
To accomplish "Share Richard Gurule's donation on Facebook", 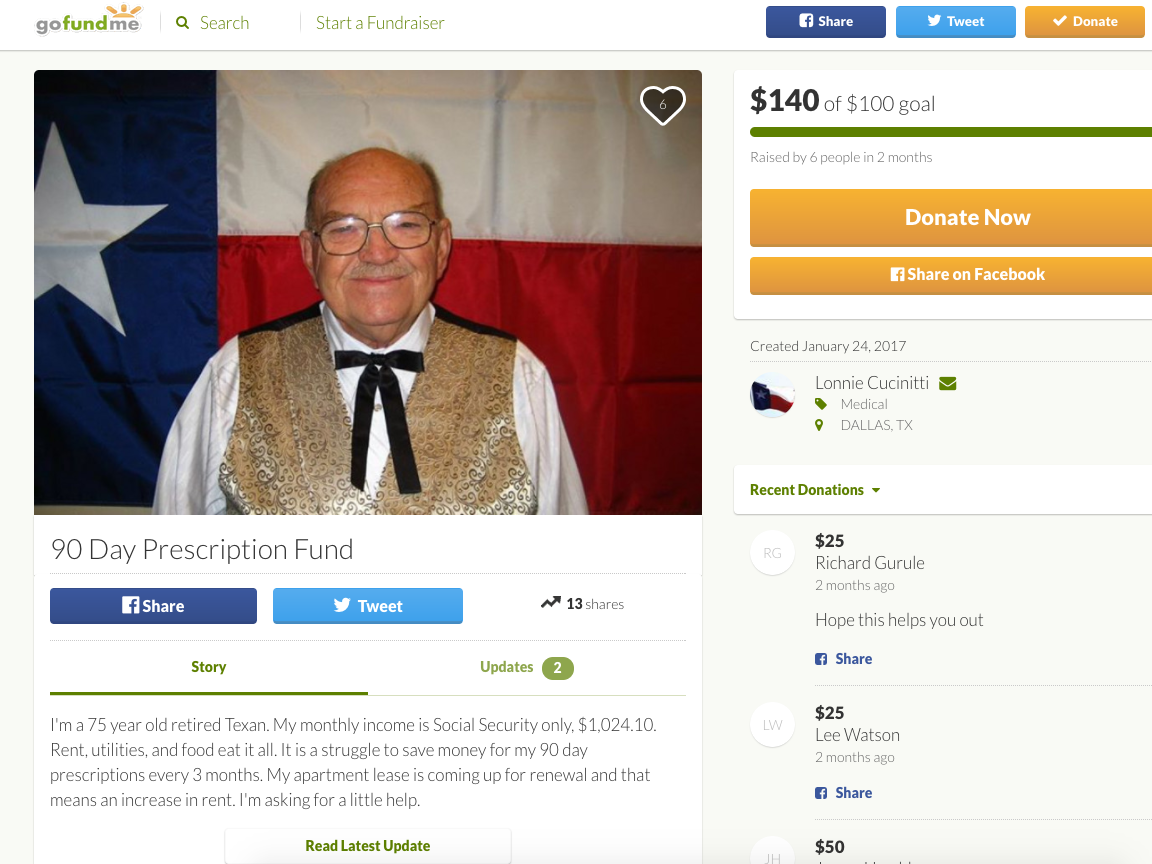I will coord(843,659).
